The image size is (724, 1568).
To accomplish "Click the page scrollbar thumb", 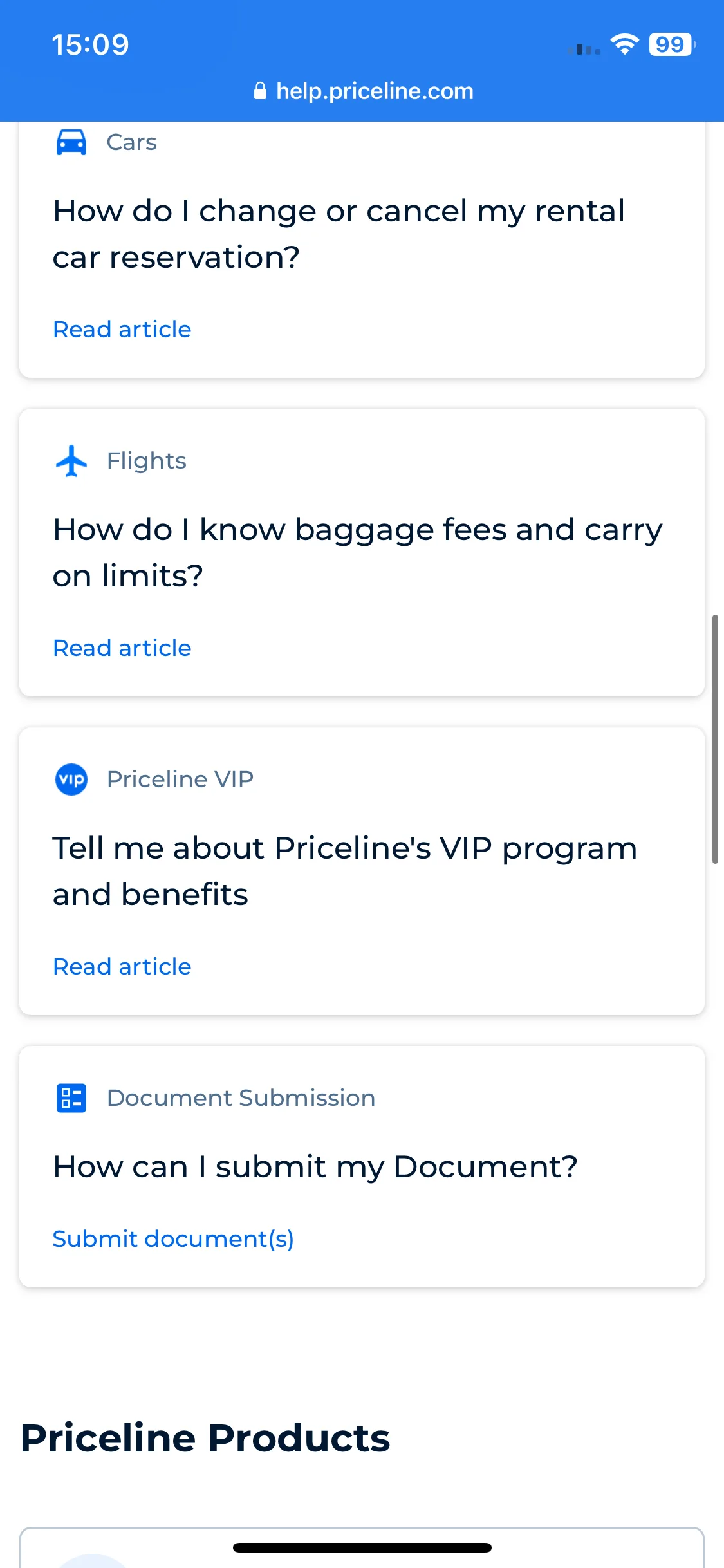I will tap(715, 739).
